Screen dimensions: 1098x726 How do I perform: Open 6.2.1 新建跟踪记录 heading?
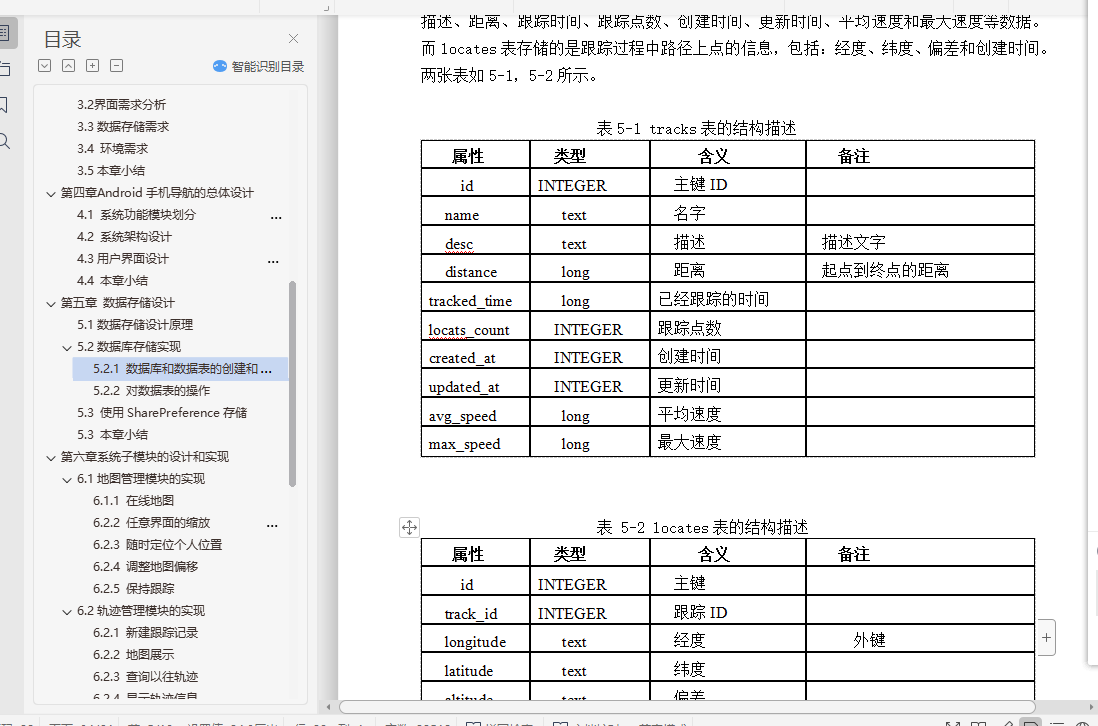pos(146,633)
